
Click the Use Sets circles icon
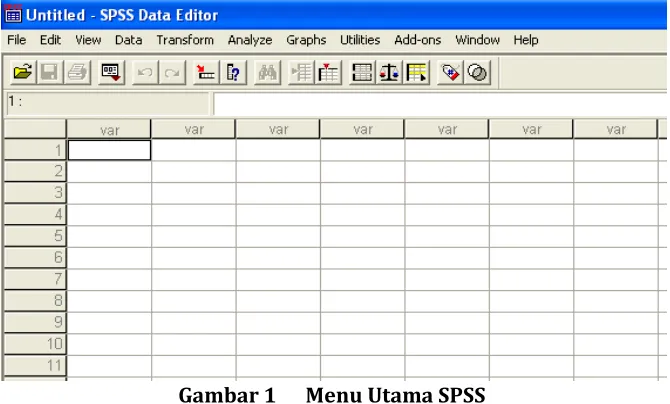[477, 72]
